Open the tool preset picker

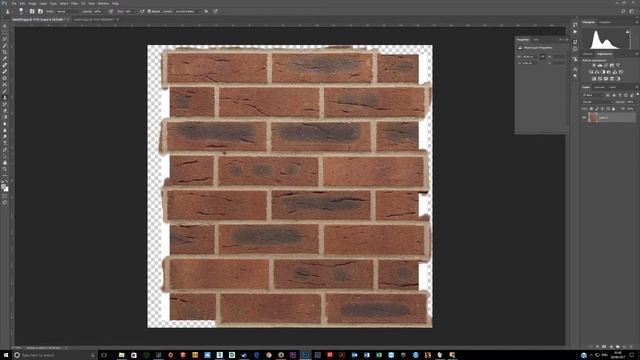click(x=8, y=11)
